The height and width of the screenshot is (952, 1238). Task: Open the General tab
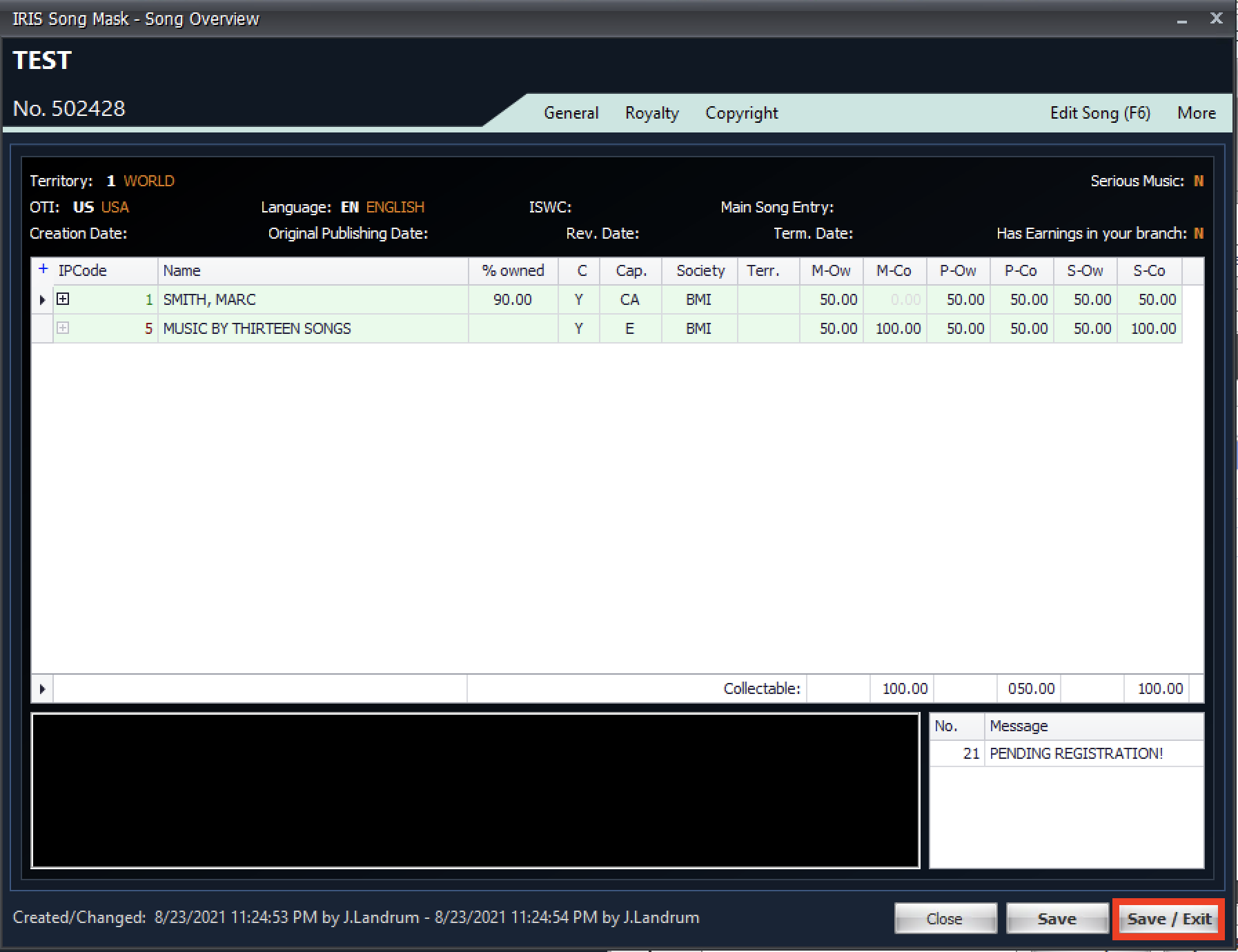pyautogui.click(x=571, y=113)
